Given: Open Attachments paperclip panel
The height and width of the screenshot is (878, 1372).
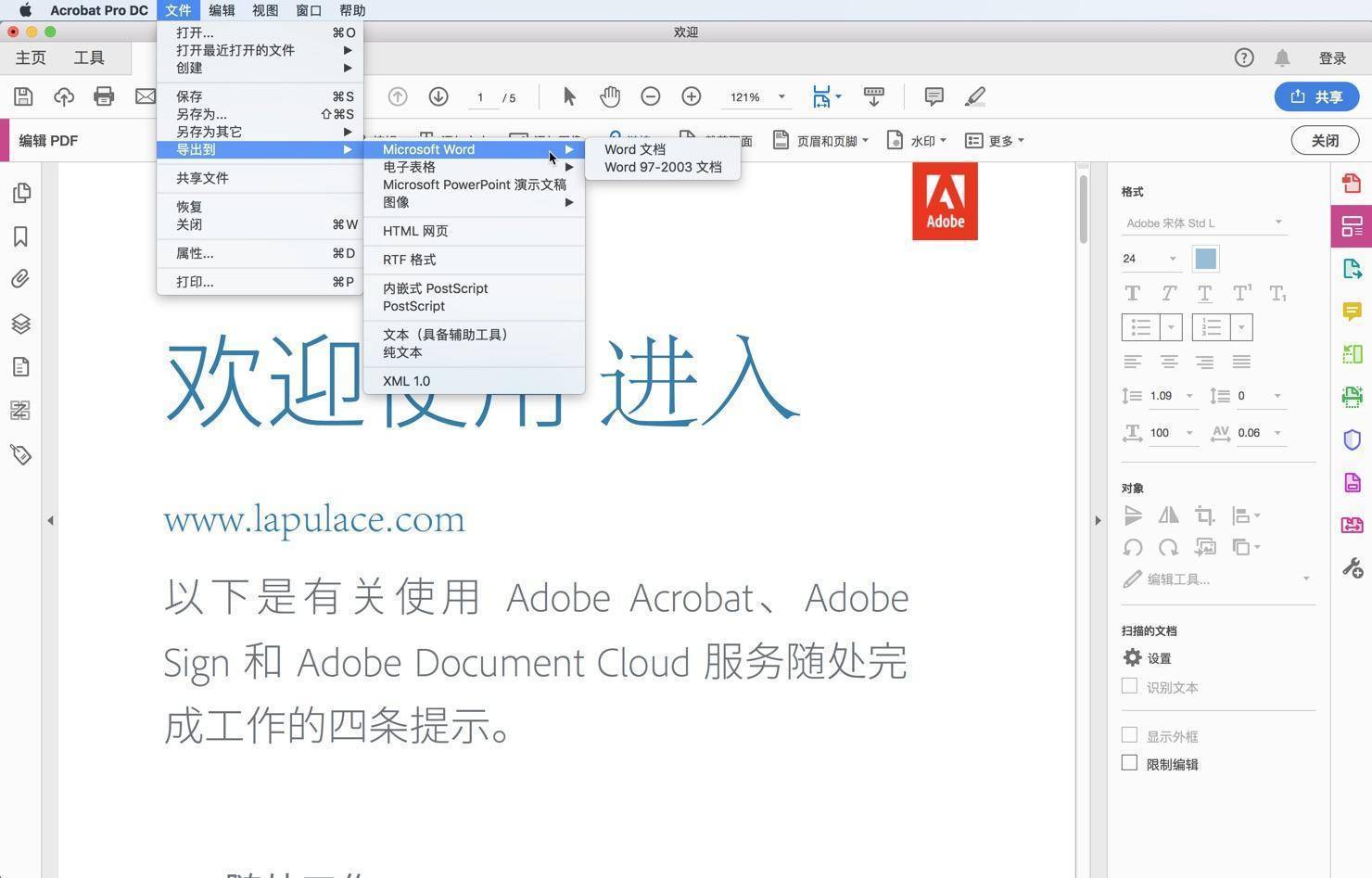Looking at the screenshot, I should (x=20, y=279).
